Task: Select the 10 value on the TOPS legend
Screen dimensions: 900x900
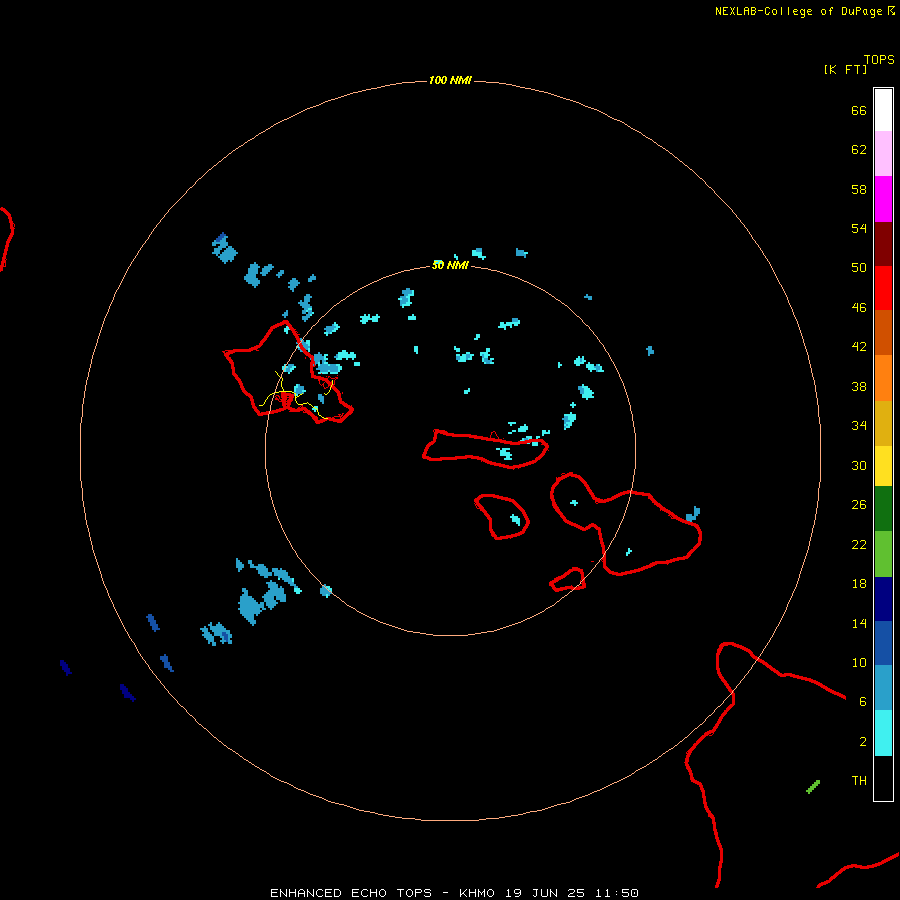Action: 859,662
